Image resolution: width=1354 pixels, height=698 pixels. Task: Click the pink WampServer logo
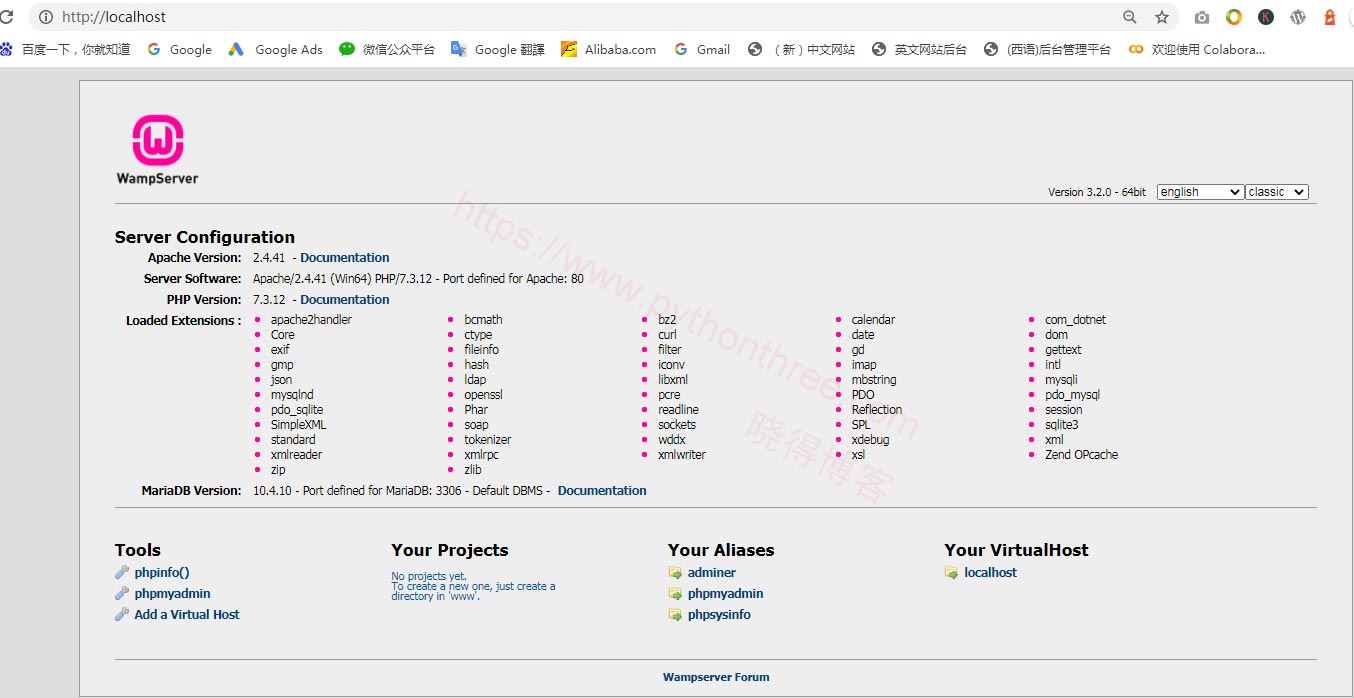pos(158,140)
